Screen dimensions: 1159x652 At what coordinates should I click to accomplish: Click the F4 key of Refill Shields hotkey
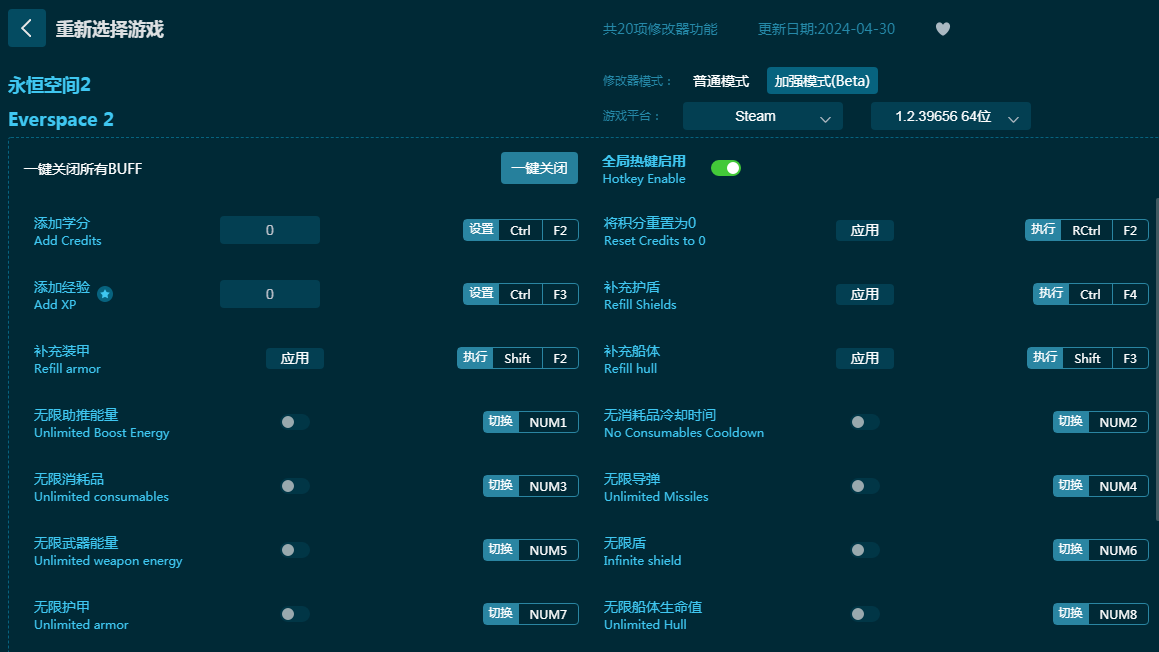pos(1130,294)
